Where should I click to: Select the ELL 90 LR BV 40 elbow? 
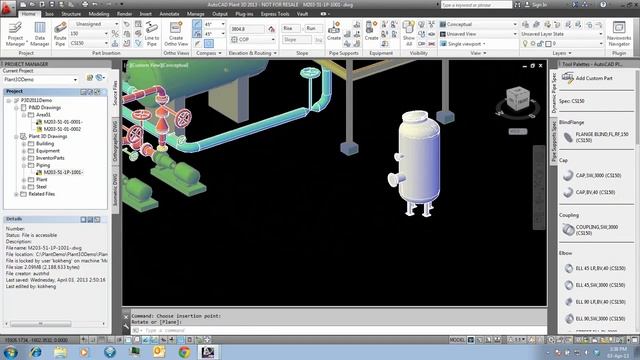(594, 302)
